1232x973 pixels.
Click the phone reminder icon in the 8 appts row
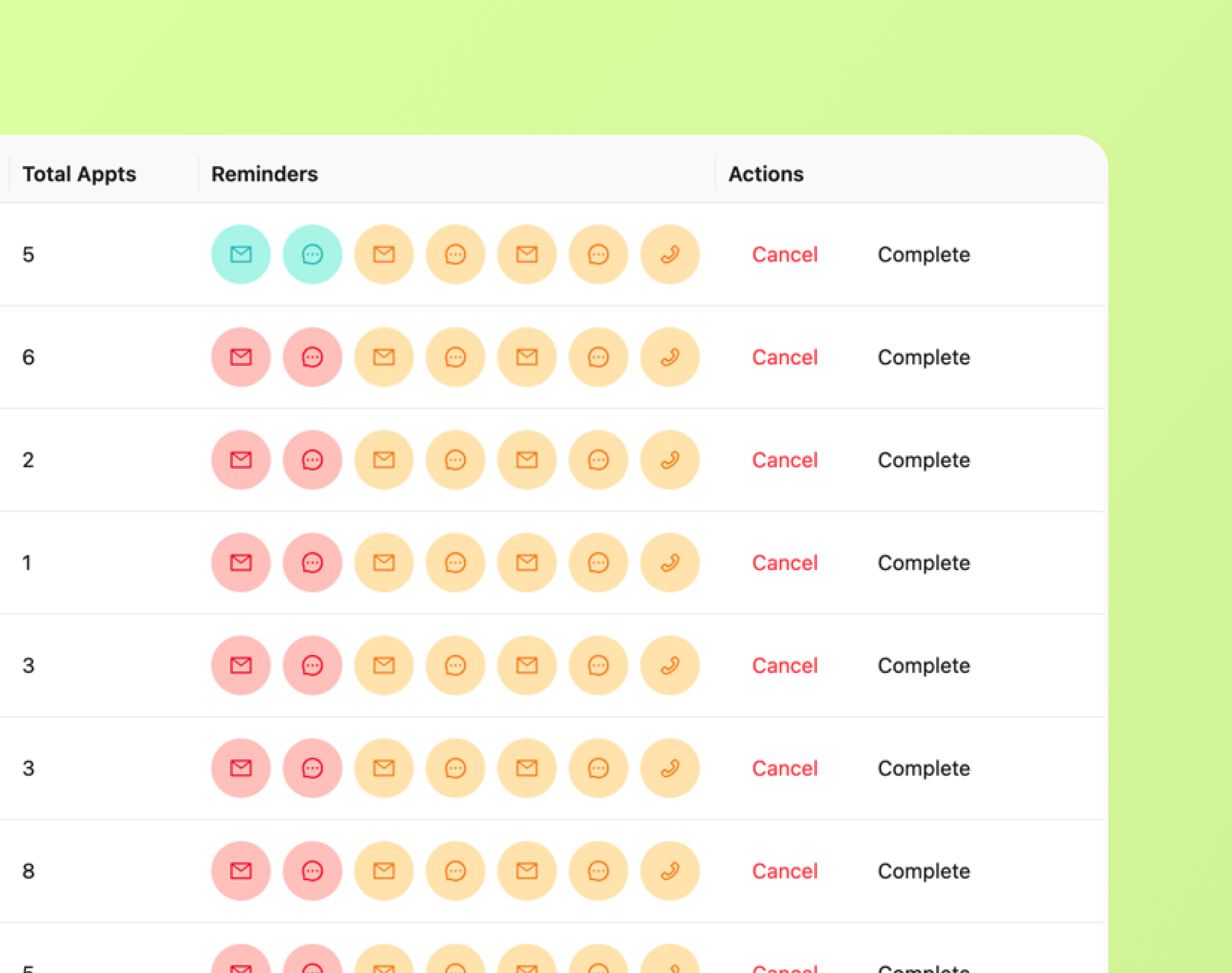(x=670, y=871)
